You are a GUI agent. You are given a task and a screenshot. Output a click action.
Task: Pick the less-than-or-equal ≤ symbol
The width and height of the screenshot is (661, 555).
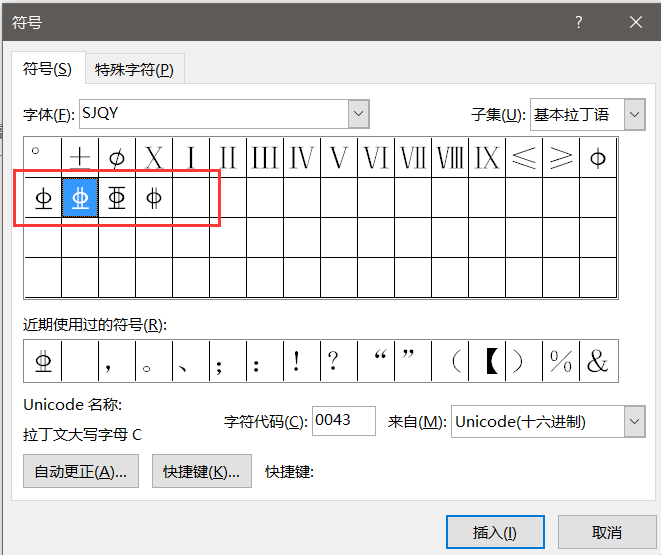pyautogui.click(x=524, y=158)
